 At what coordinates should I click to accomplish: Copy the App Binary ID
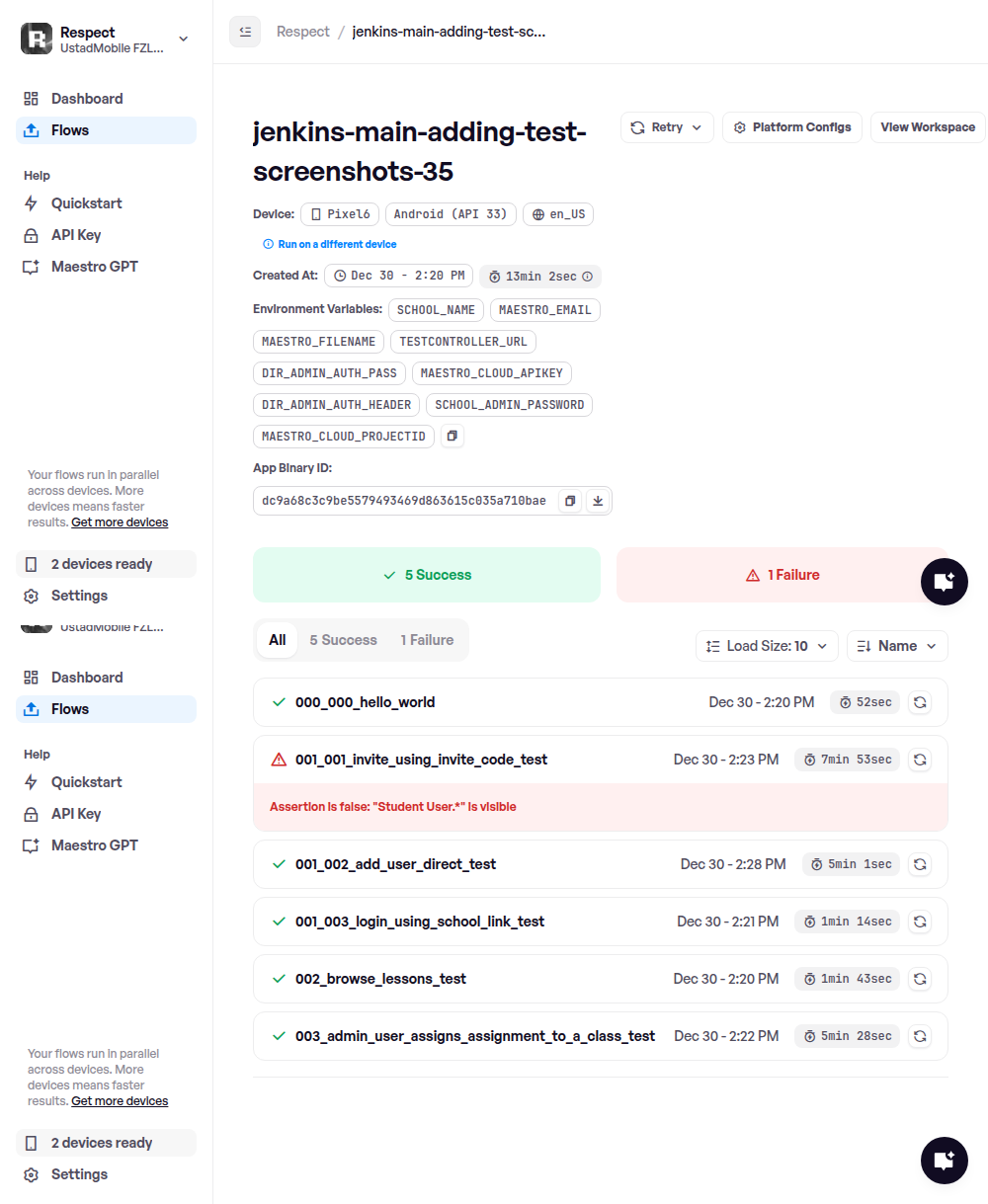coord(570,502)
